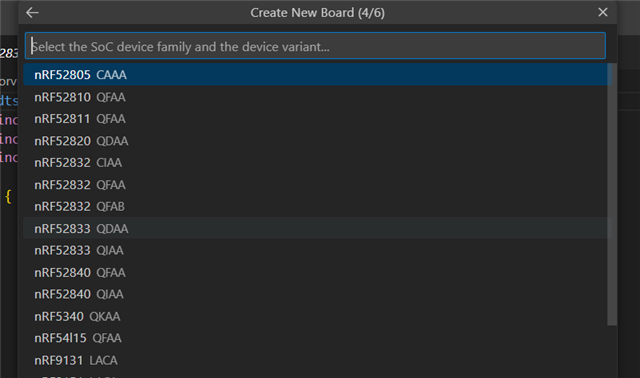The width and height of the screenshot is (640, 378).
Task: Select nRF52832 QFAA entry
Action: [317, 185]
